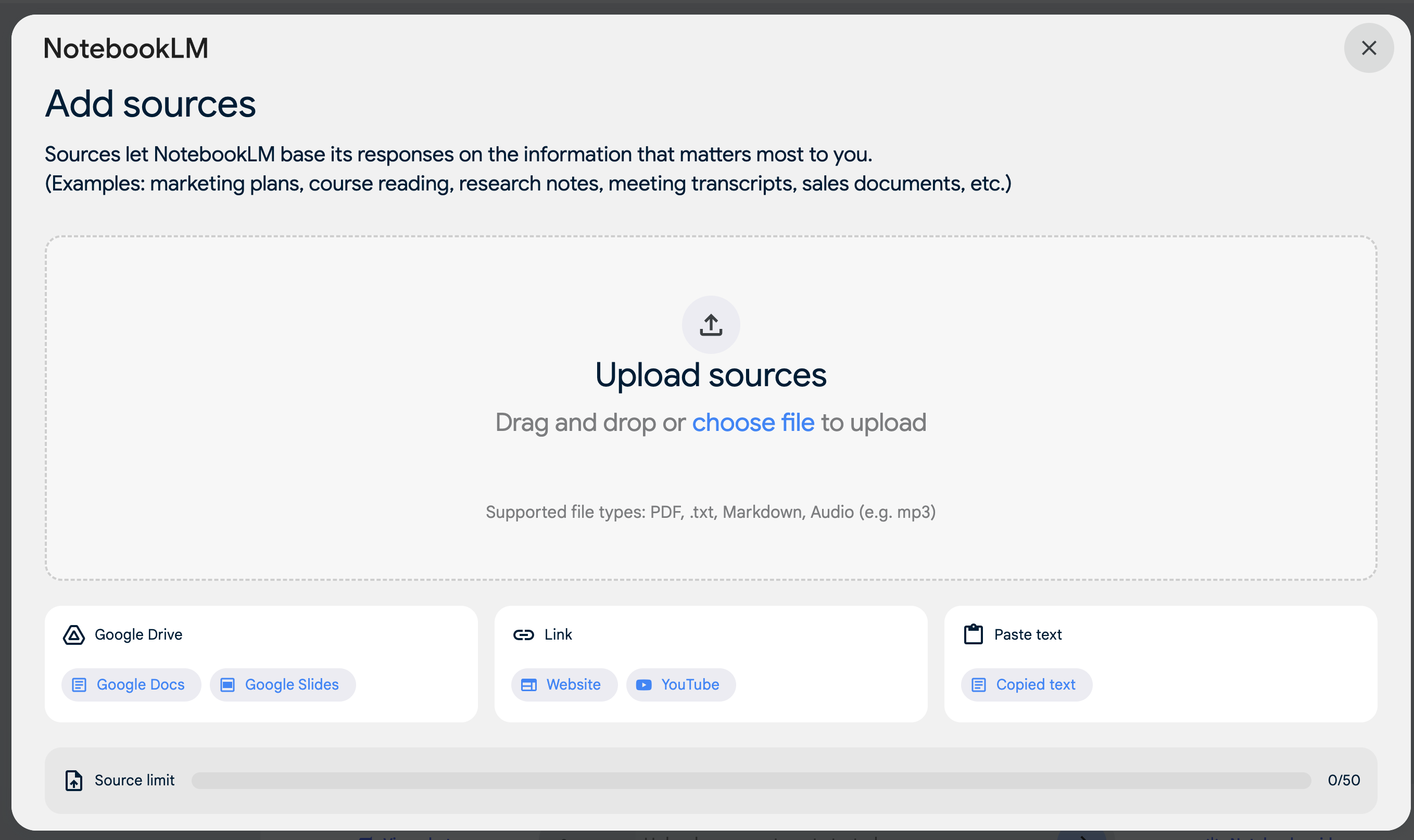The width and height of the screenshot is (1414, 840).
Task: Add a YouTube link source
Action: (680, 684)
